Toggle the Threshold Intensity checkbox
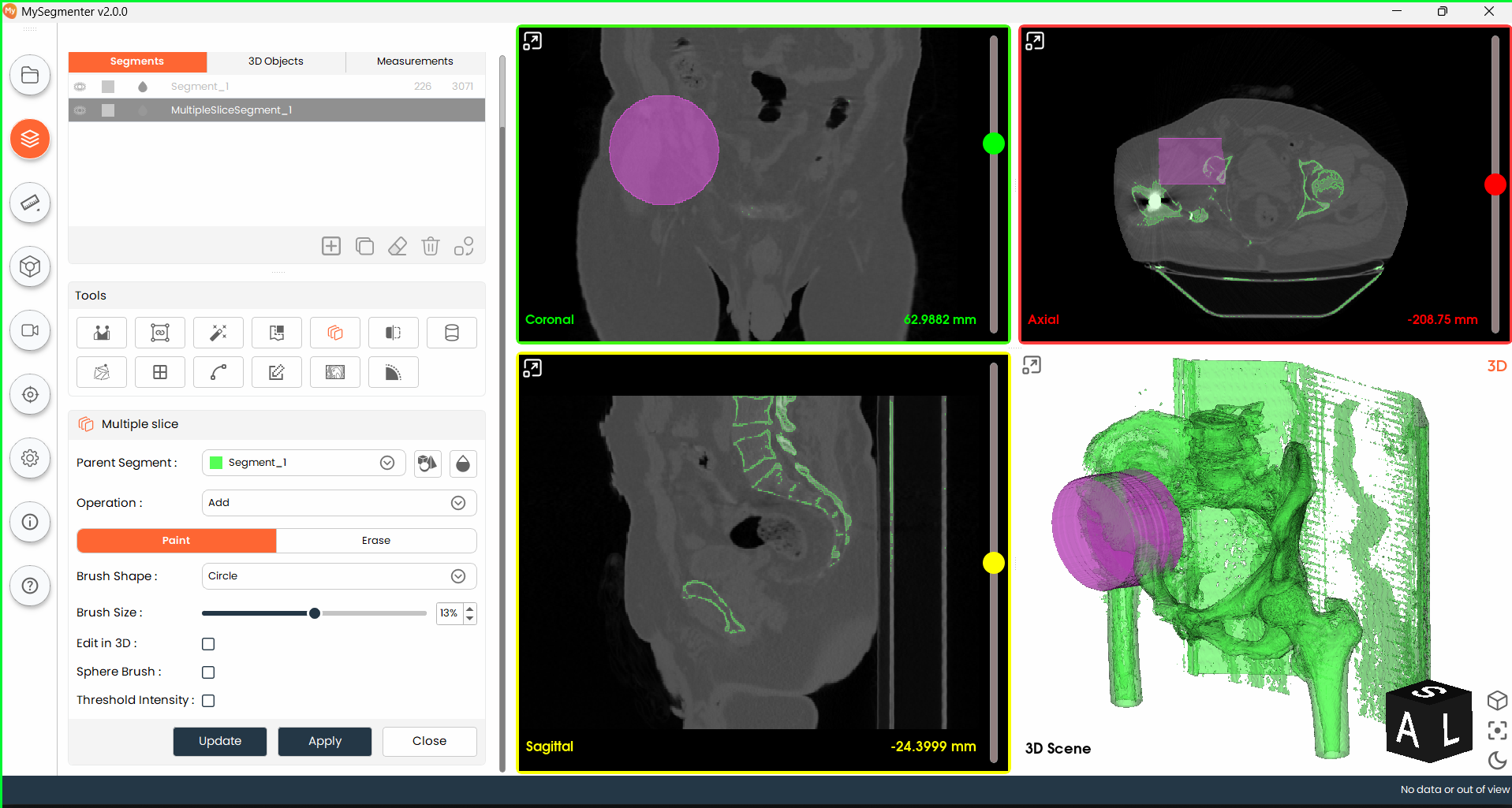Screen dimensions: 1512x808 click(x=208, y=701)
